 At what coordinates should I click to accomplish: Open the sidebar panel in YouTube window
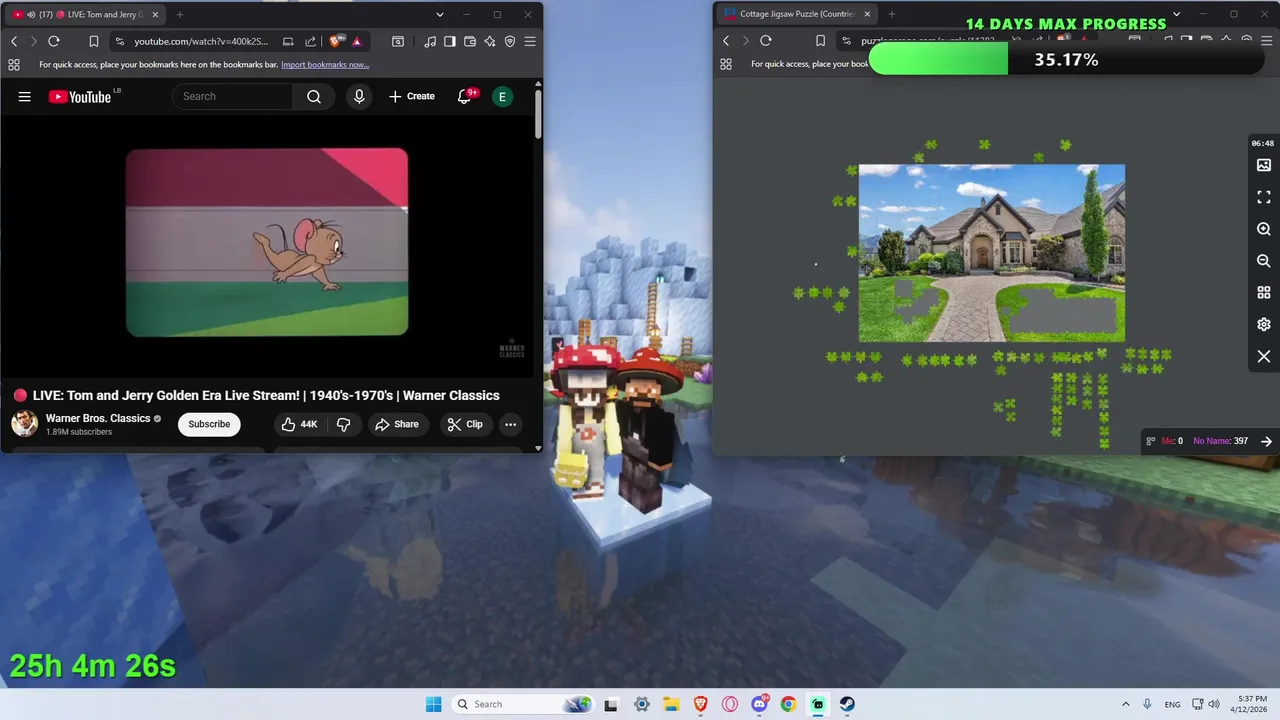pyautogui.click(x=450, y=41)
